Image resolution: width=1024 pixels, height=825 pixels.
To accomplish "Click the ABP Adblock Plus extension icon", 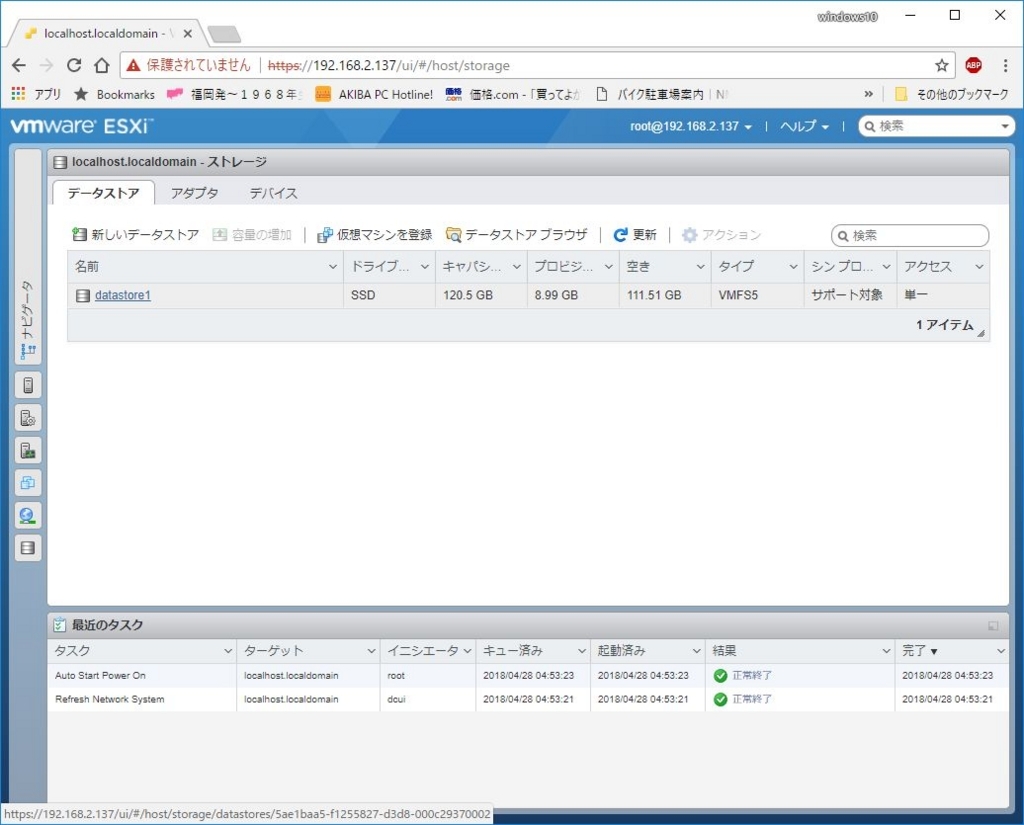I will pyautogui.click(x=973, y=65).
